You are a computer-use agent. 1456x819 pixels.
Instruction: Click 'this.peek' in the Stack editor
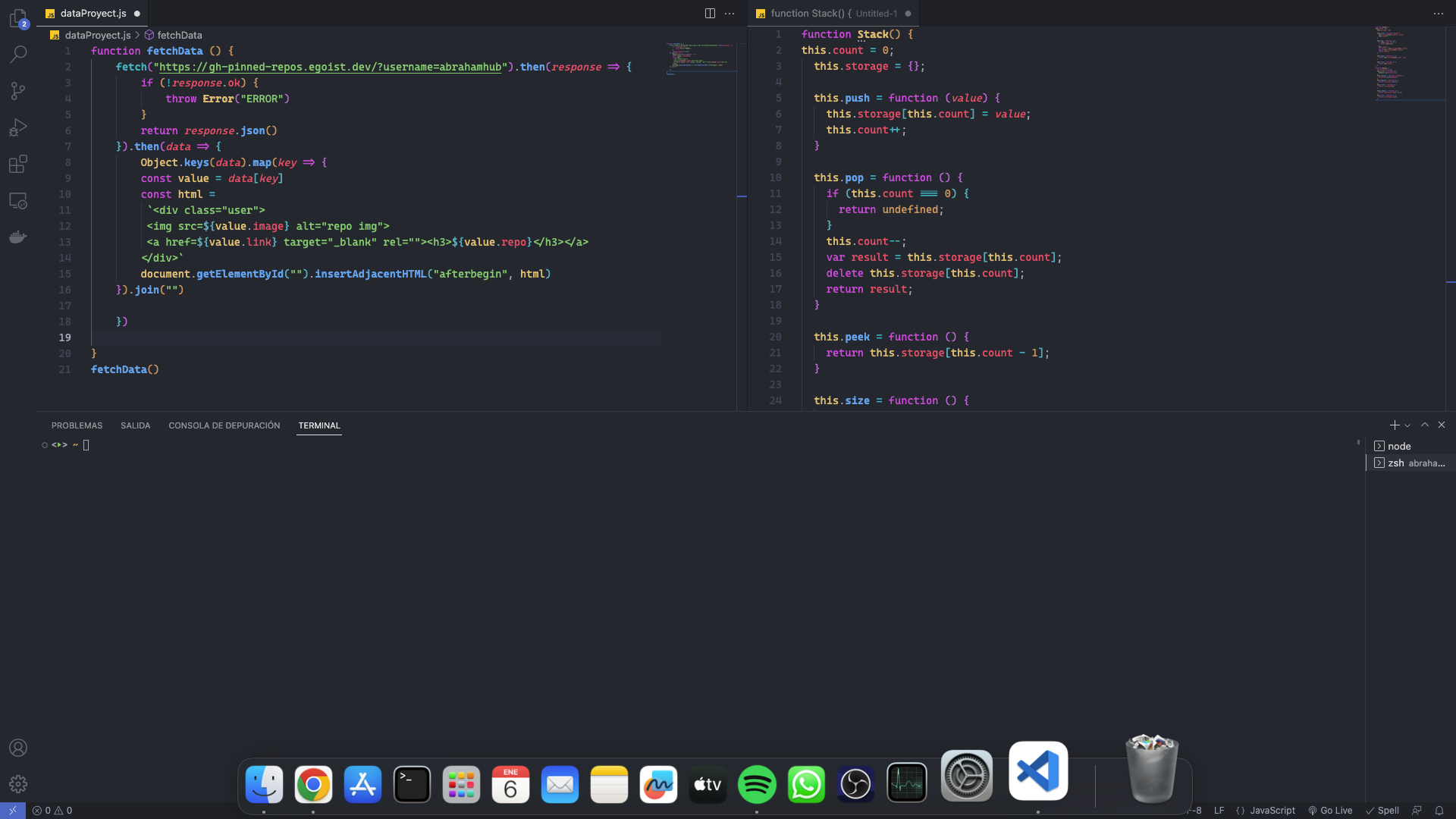(842, 337)
